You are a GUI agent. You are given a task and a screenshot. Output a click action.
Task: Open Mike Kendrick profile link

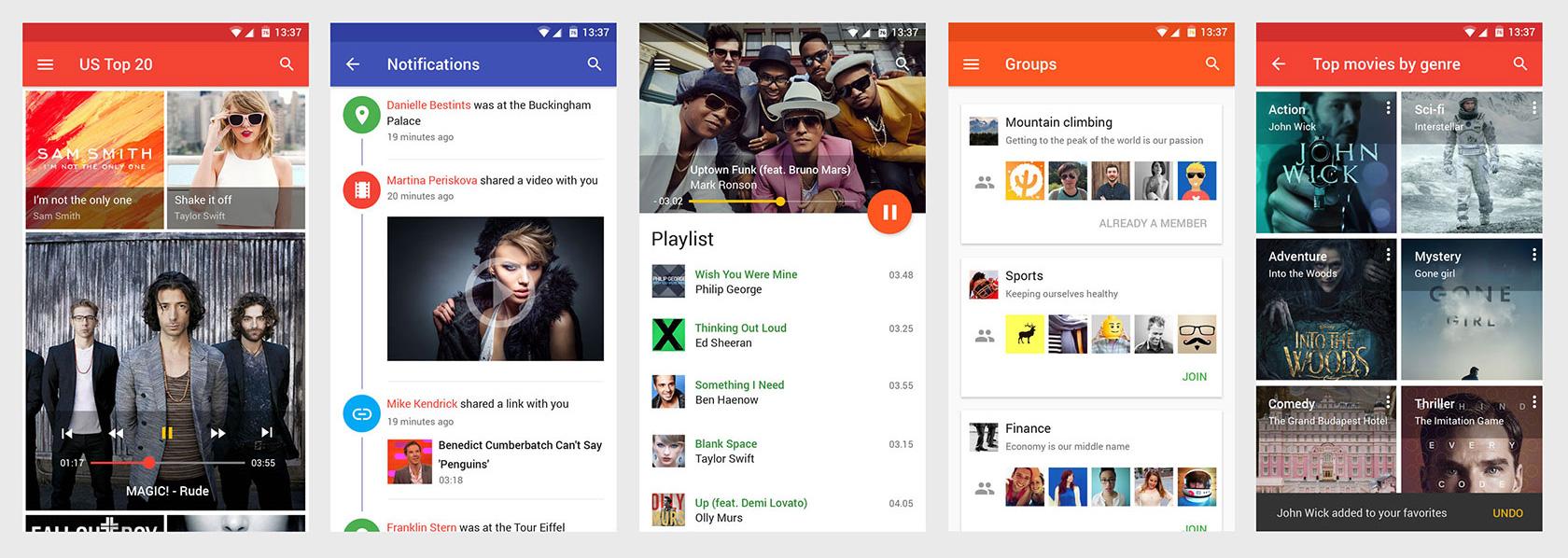pos(422,404)
